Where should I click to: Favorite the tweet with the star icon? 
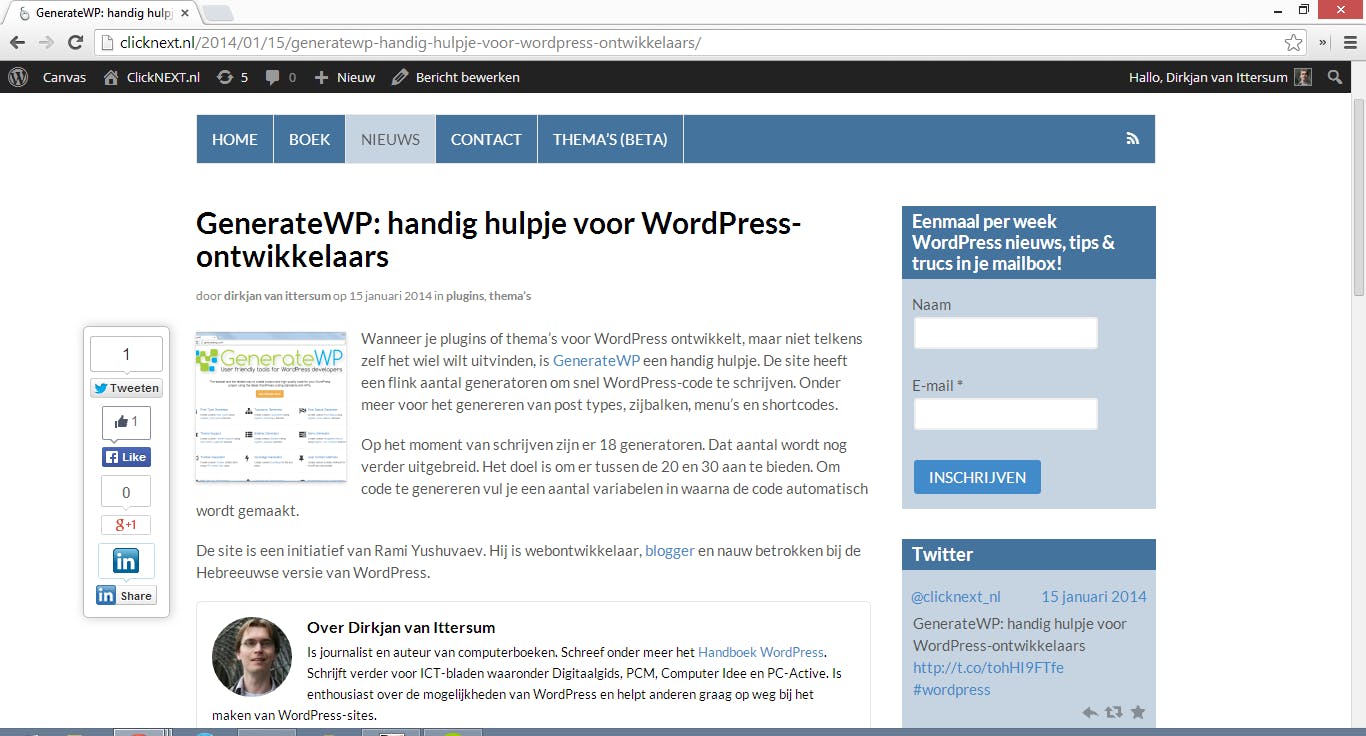[1137, 713]
